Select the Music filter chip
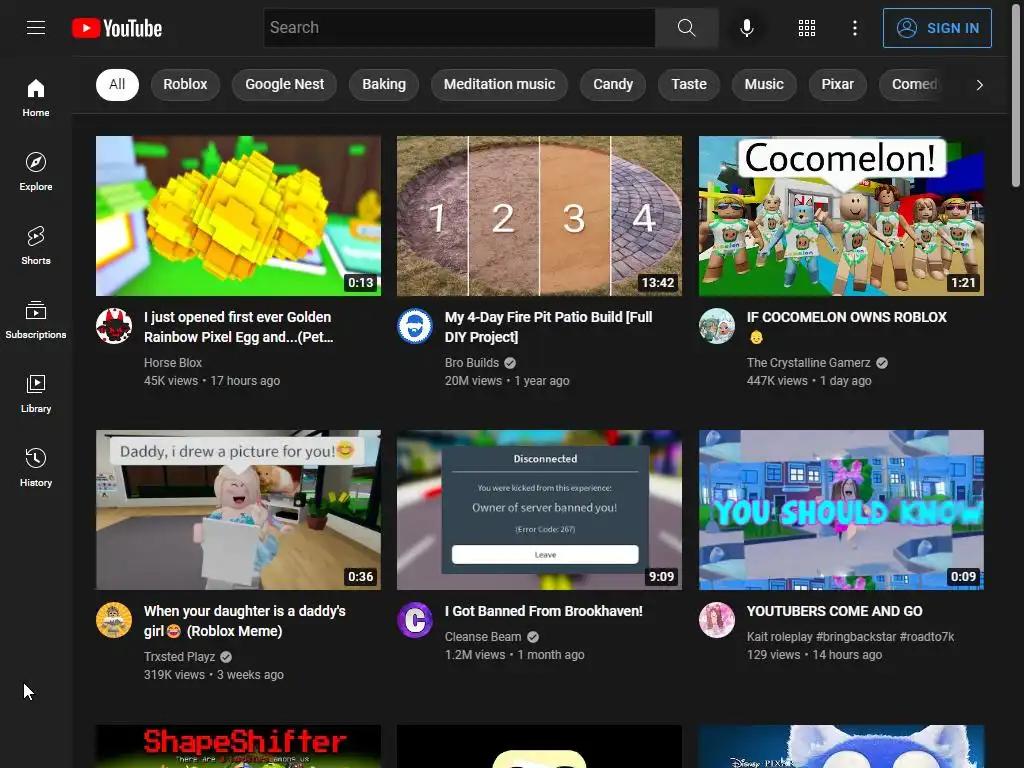Screen dimensions: 1024x768 [x=764, y=84]
